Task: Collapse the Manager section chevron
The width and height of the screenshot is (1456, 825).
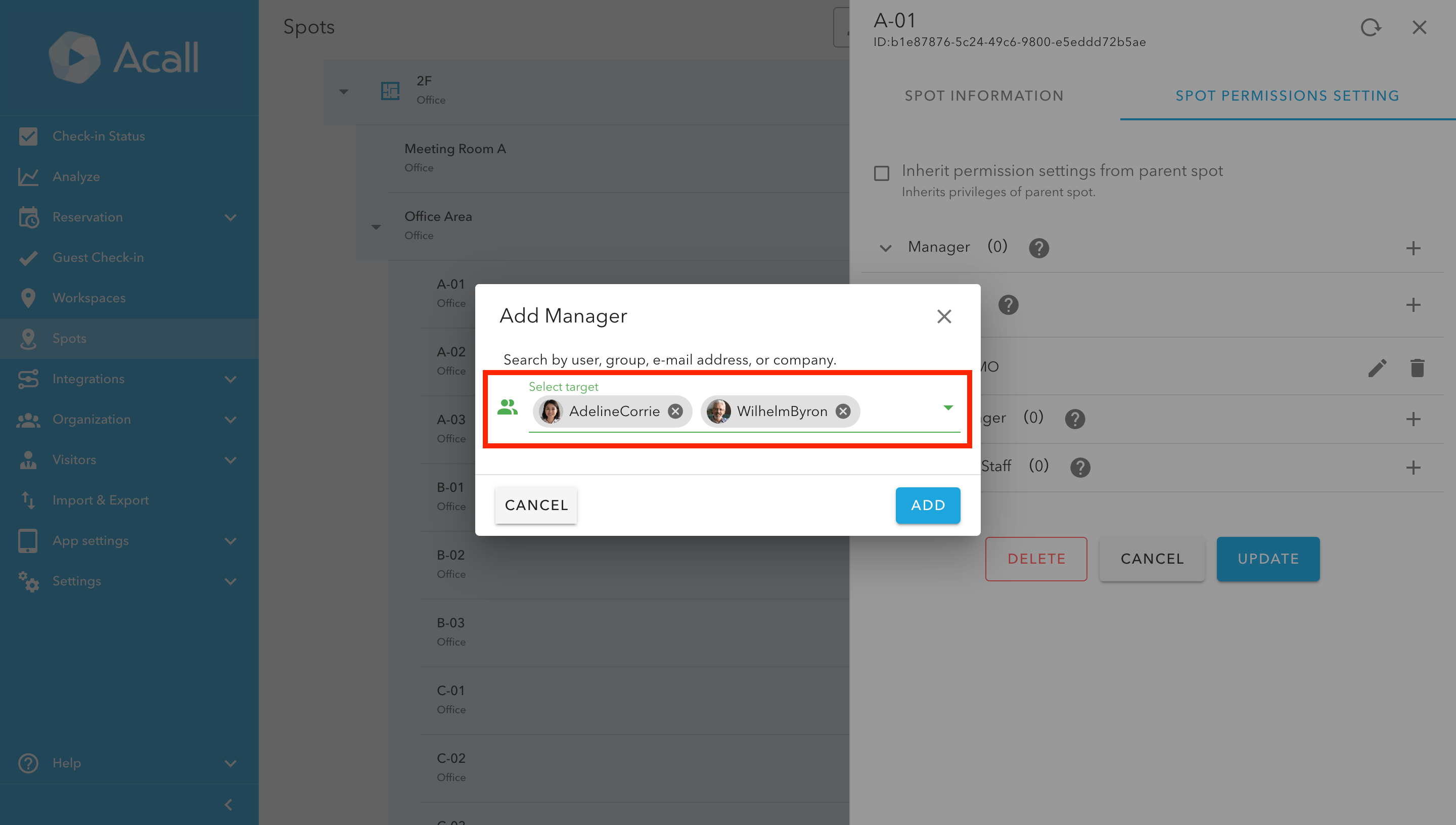Action: click(x=886, y=248)
